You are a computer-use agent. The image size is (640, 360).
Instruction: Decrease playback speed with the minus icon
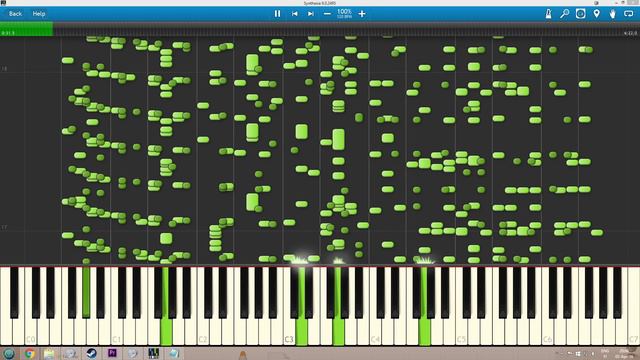coord(327,13)
